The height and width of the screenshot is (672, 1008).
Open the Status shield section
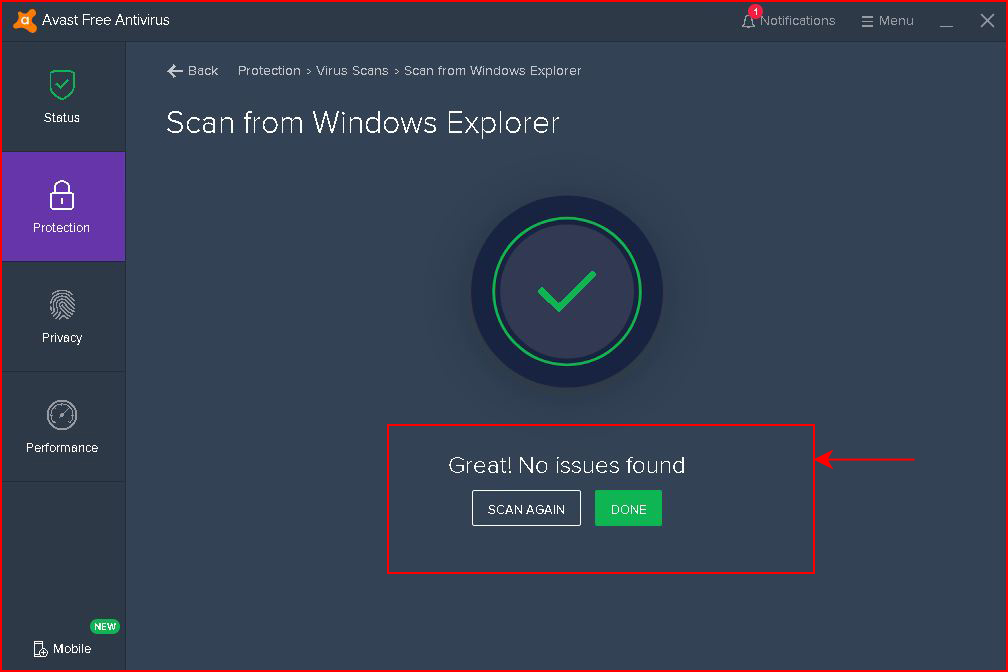[x=62, y=97]
